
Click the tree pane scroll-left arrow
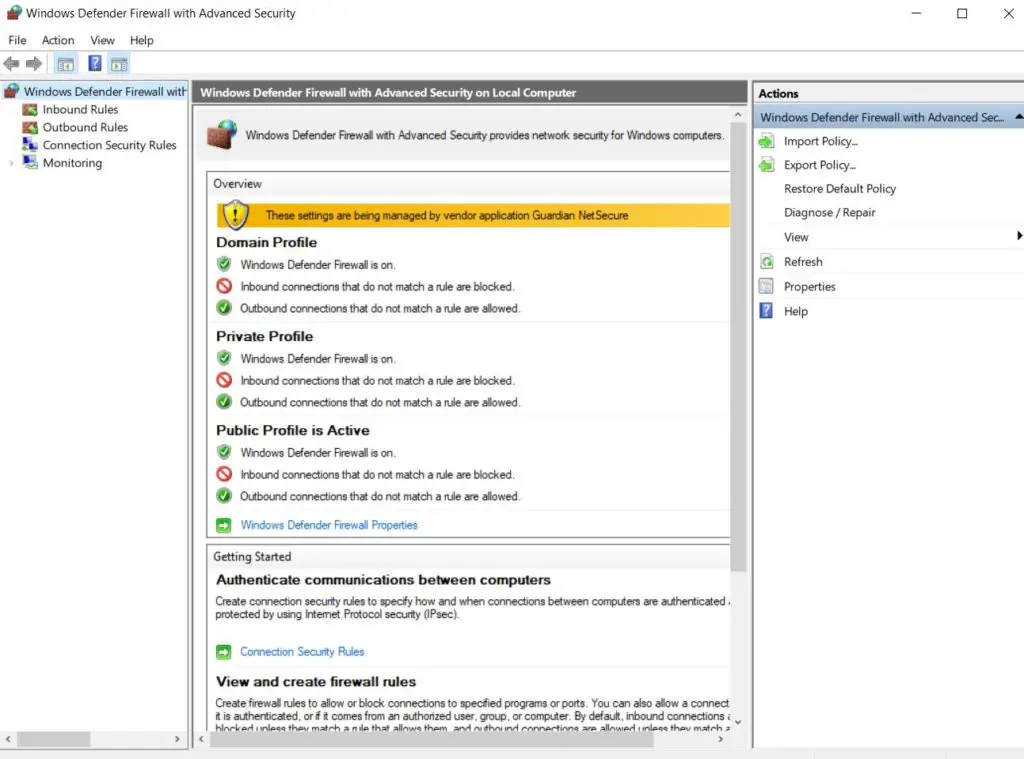pyautogui.click(x=8, y=739)
